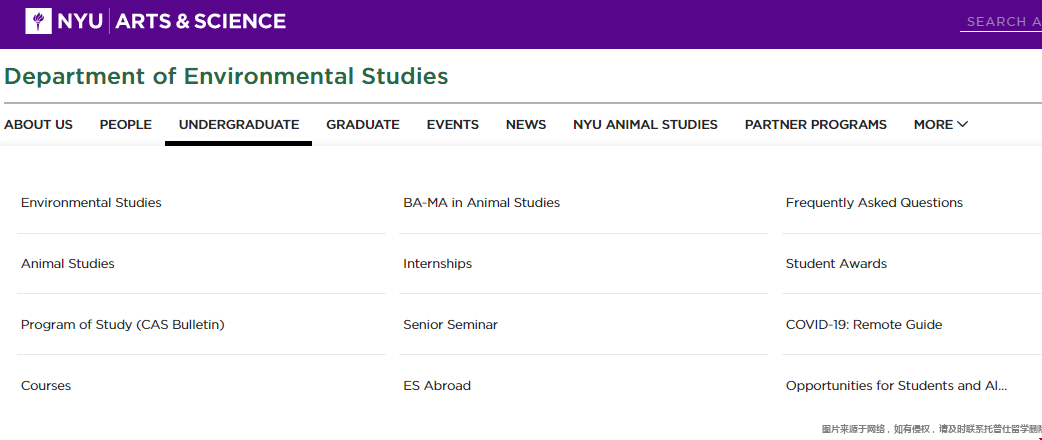Screen dimensions: 1042x440
Task: Open the Environmental Studies link
Action: 91,203
